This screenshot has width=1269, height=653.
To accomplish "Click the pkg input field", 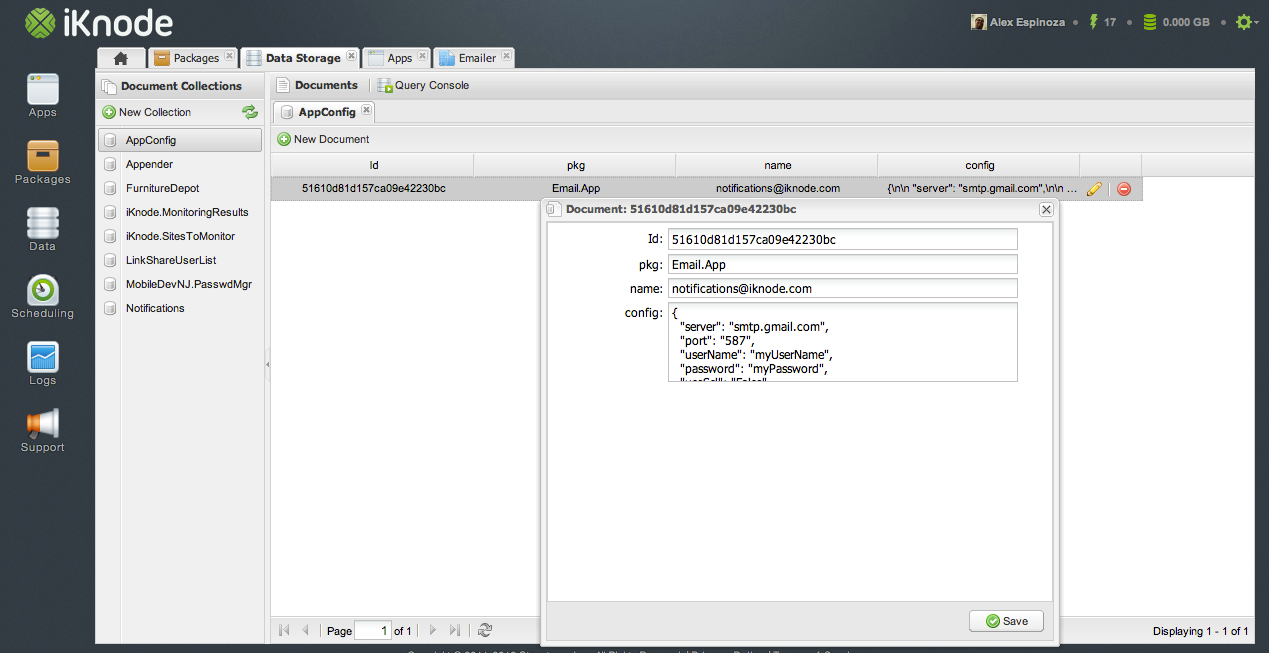I will point(843,264).
